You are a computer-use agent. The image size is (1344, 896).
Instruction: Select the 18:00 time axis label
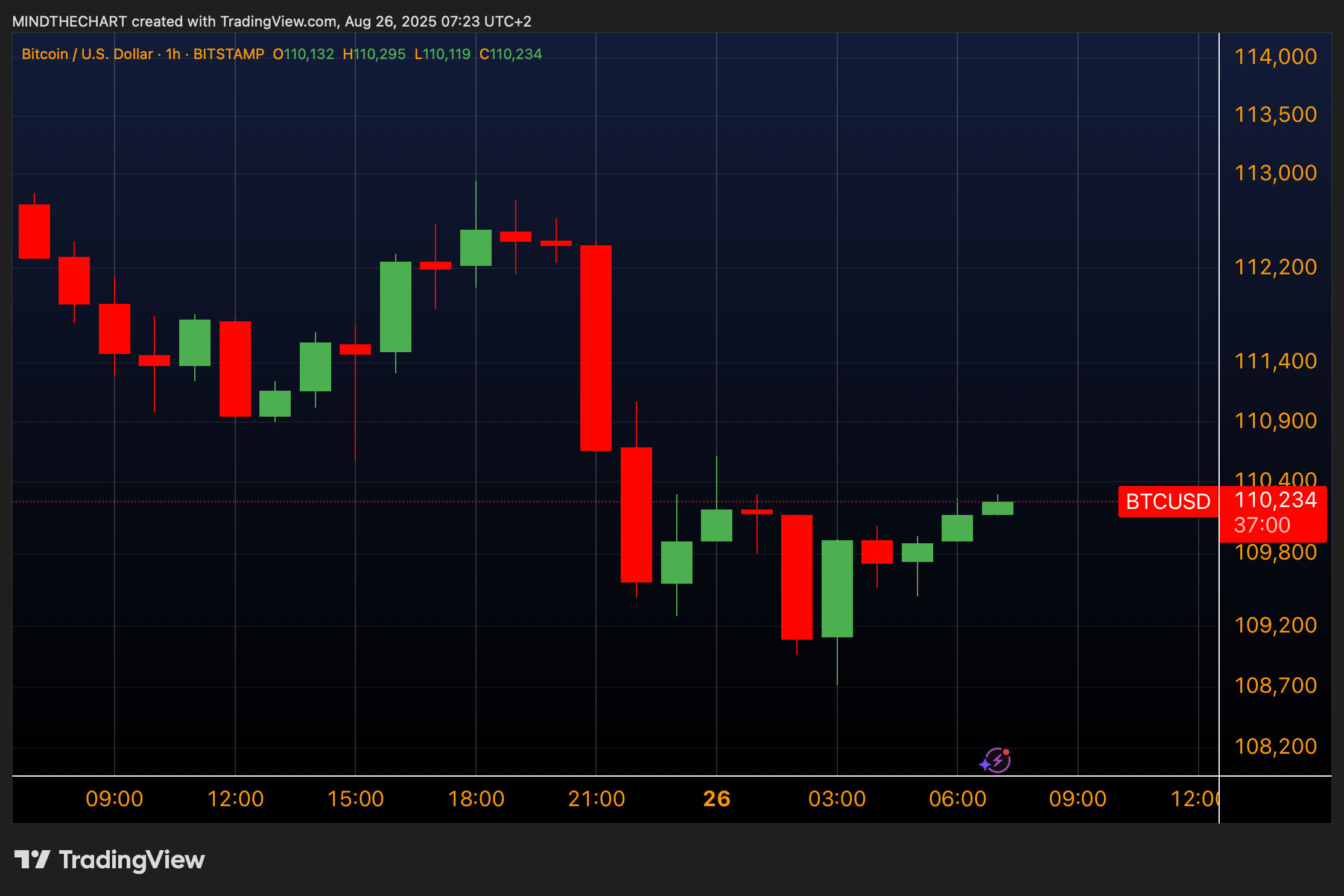click(476, 799)
